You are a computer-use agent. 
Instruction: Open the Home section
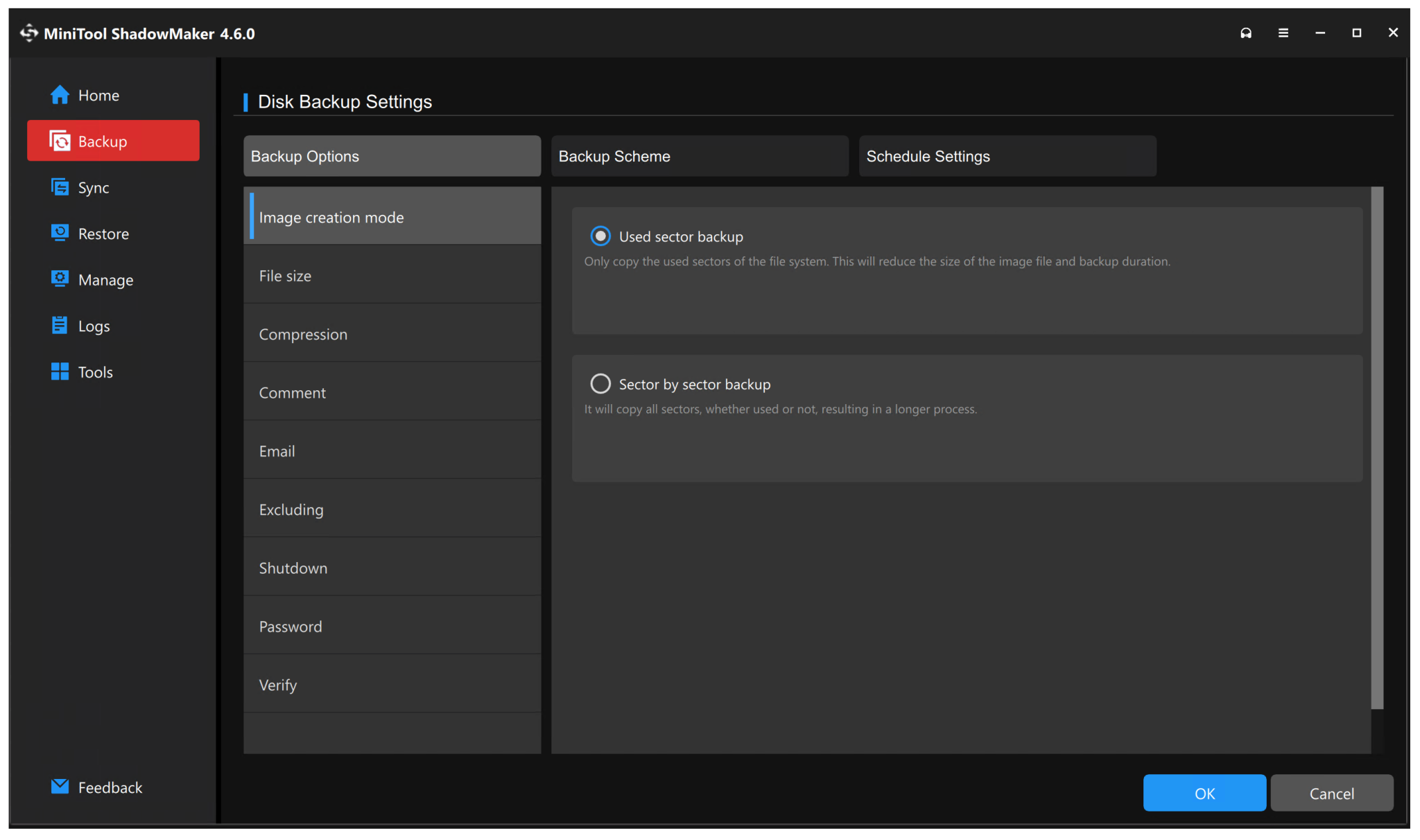98,95
